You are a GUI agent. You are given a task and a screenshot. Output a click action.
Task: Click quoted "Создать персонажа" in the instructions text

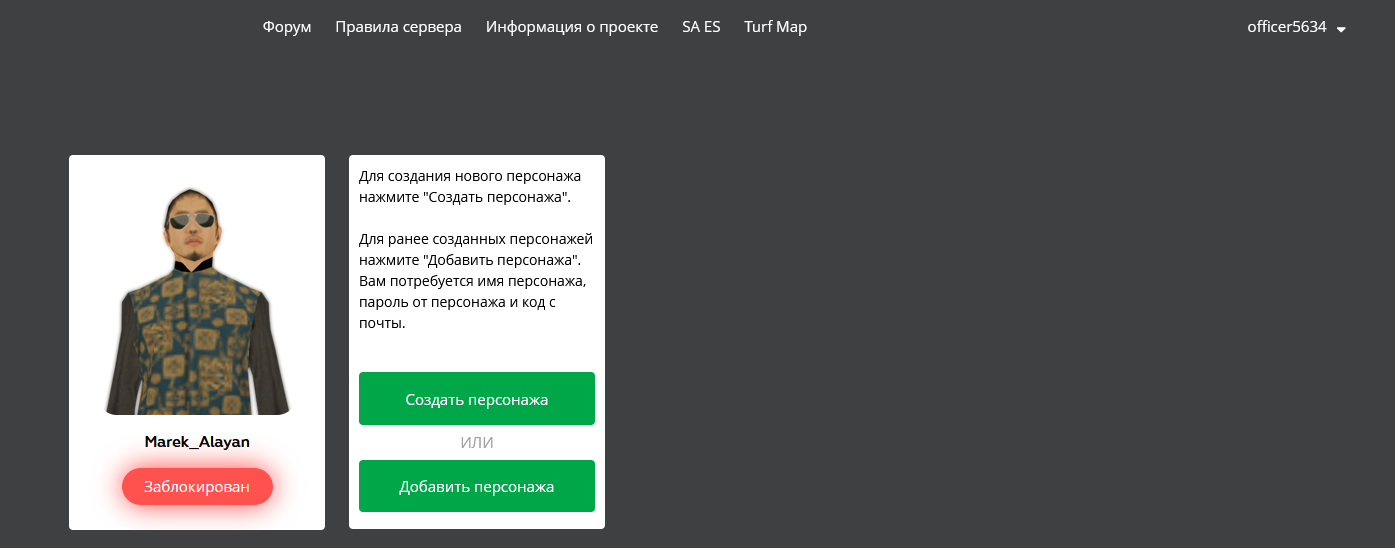497,197
